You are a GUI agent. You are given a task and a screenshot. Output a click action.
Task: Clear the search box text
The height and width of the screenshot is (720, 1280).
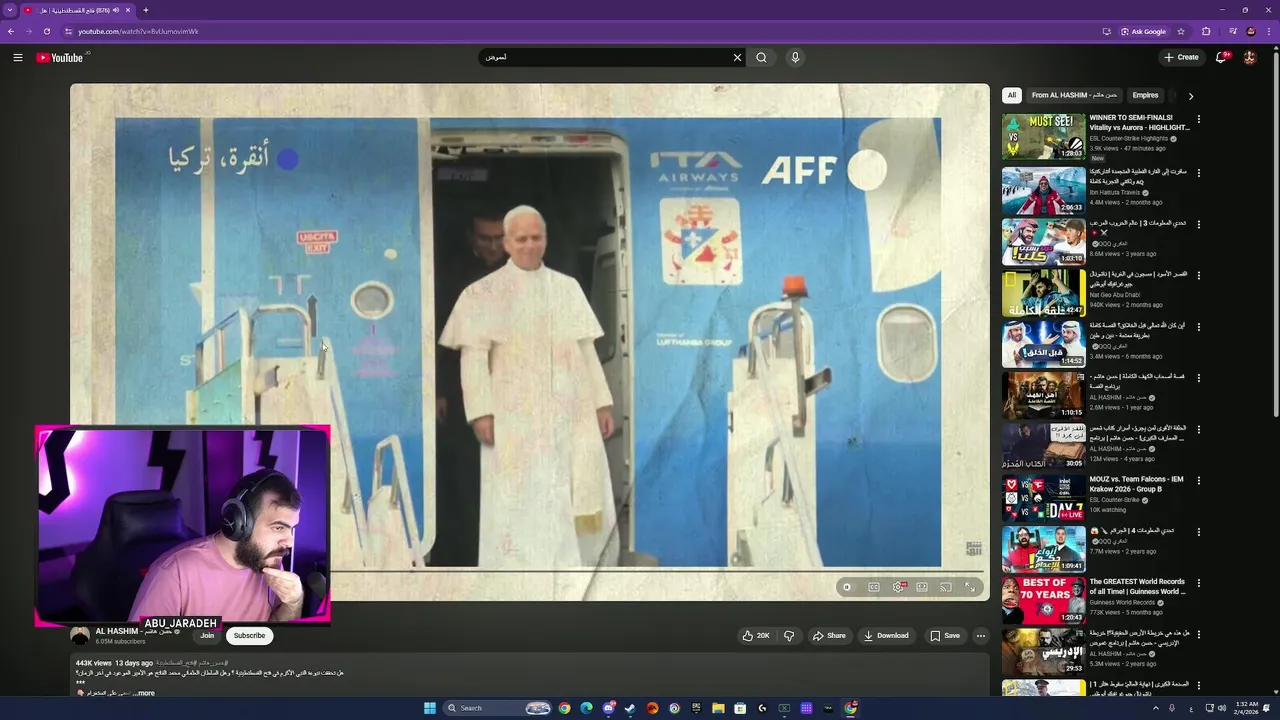click(737, 57)
